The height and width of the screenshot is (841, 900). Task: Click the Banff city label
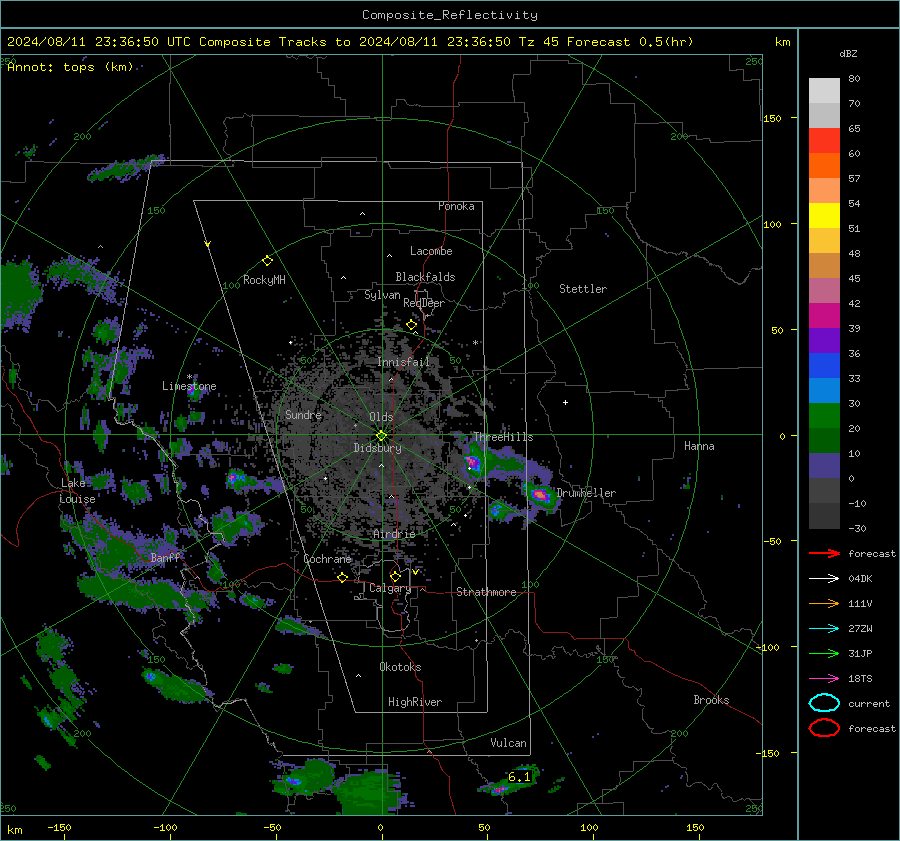[x=165, y=558]
